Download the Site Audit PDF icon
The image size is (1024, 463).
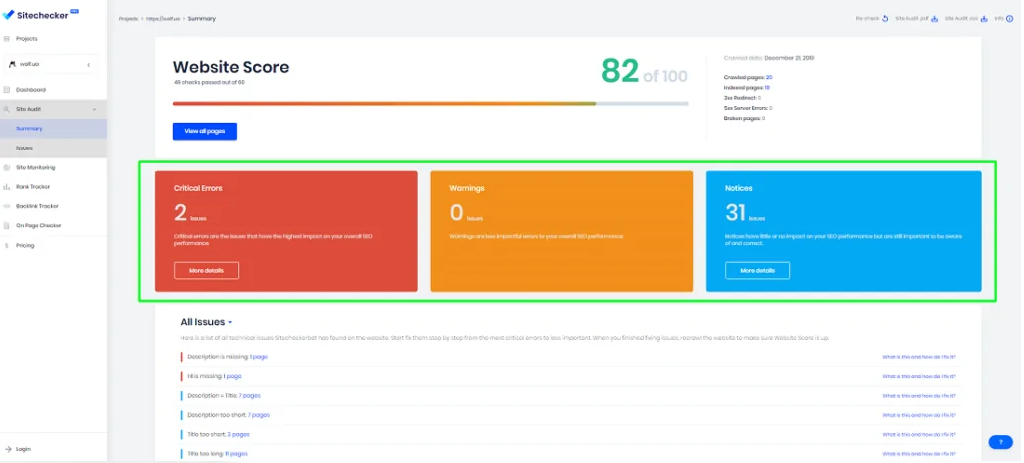pos(934,18)
